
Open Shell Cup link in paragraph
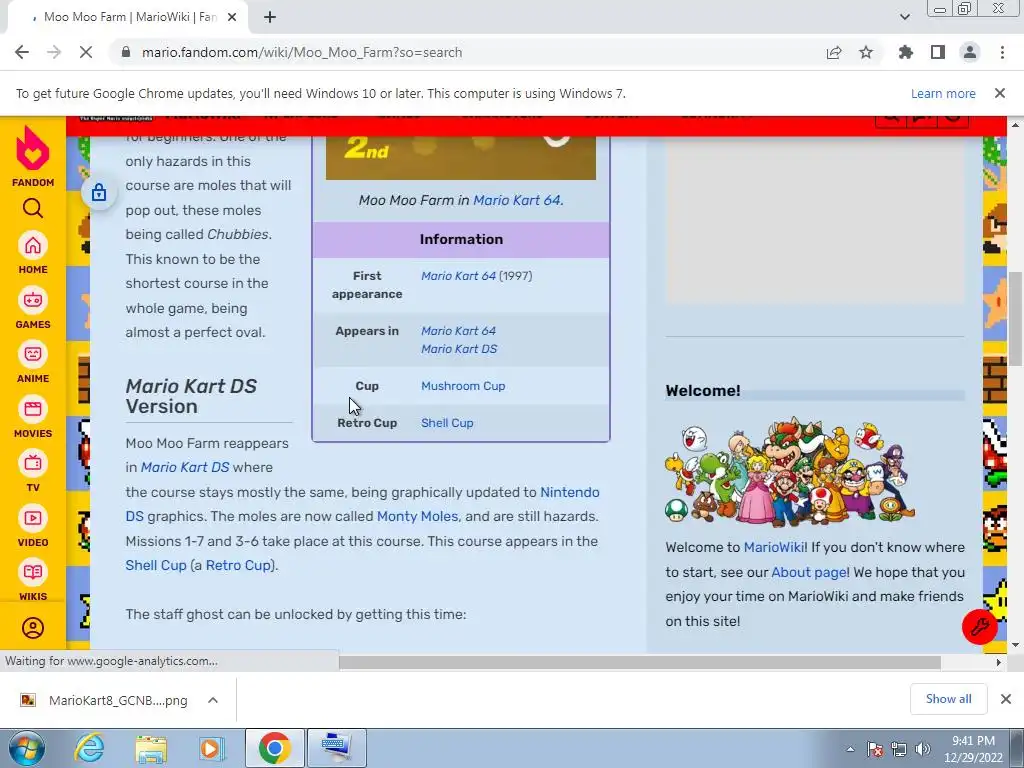(x=156, y=566)
